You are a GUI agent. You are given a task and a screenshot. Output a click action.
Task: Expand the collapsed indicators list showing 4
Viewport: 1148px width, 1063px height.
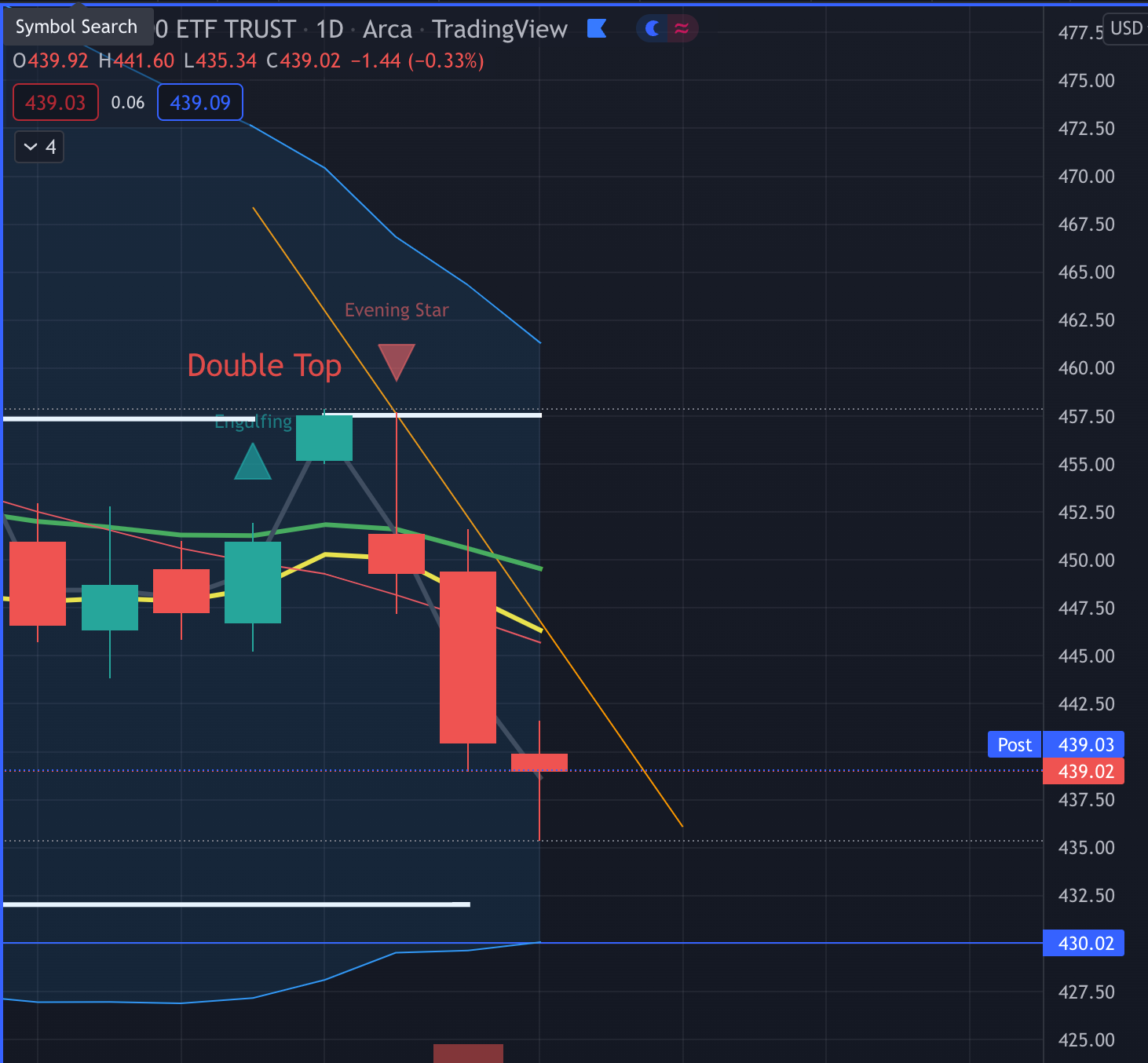[x=39, y=147]
